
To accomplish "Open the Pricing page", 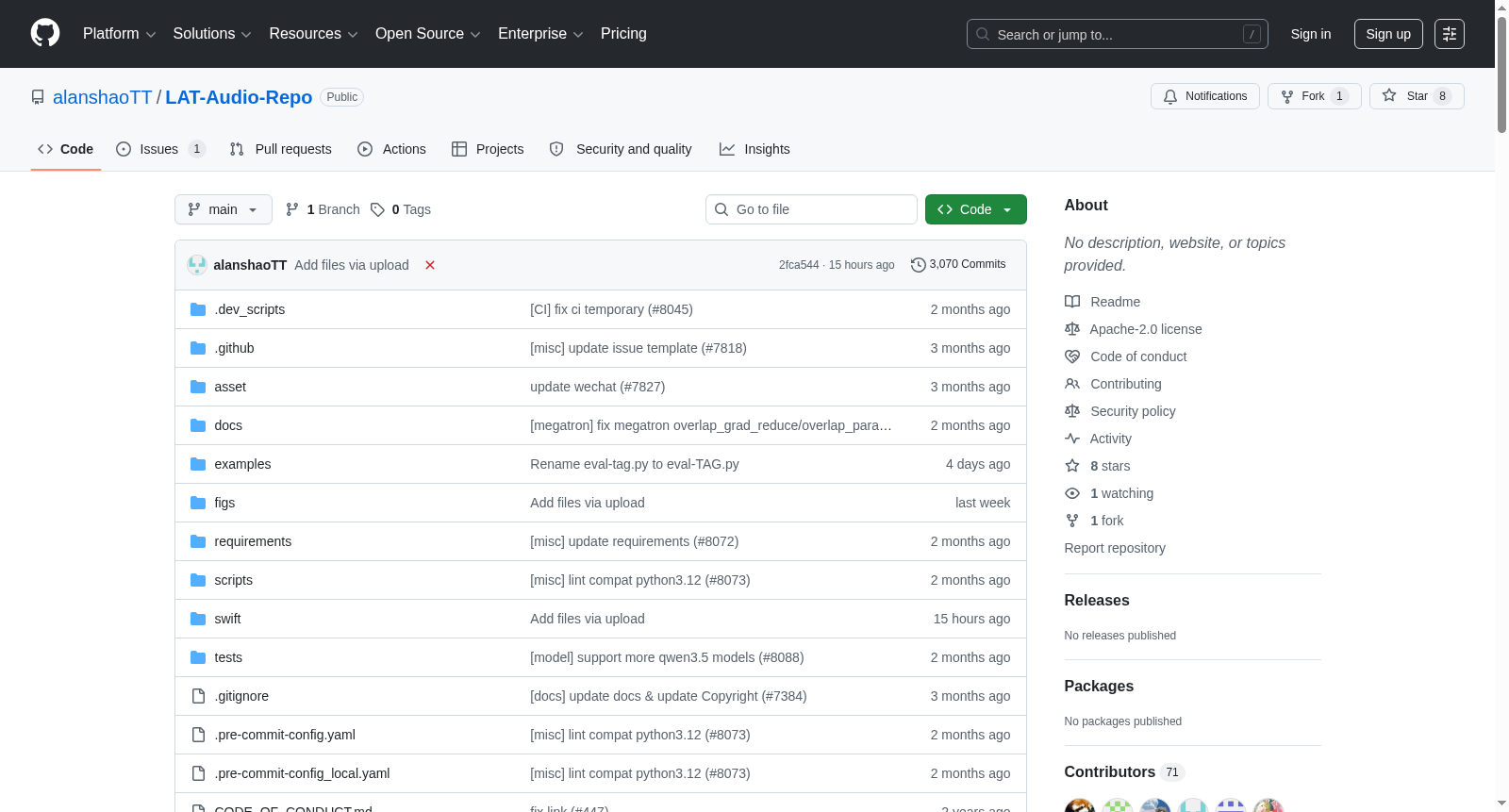I will coord(623,34).
